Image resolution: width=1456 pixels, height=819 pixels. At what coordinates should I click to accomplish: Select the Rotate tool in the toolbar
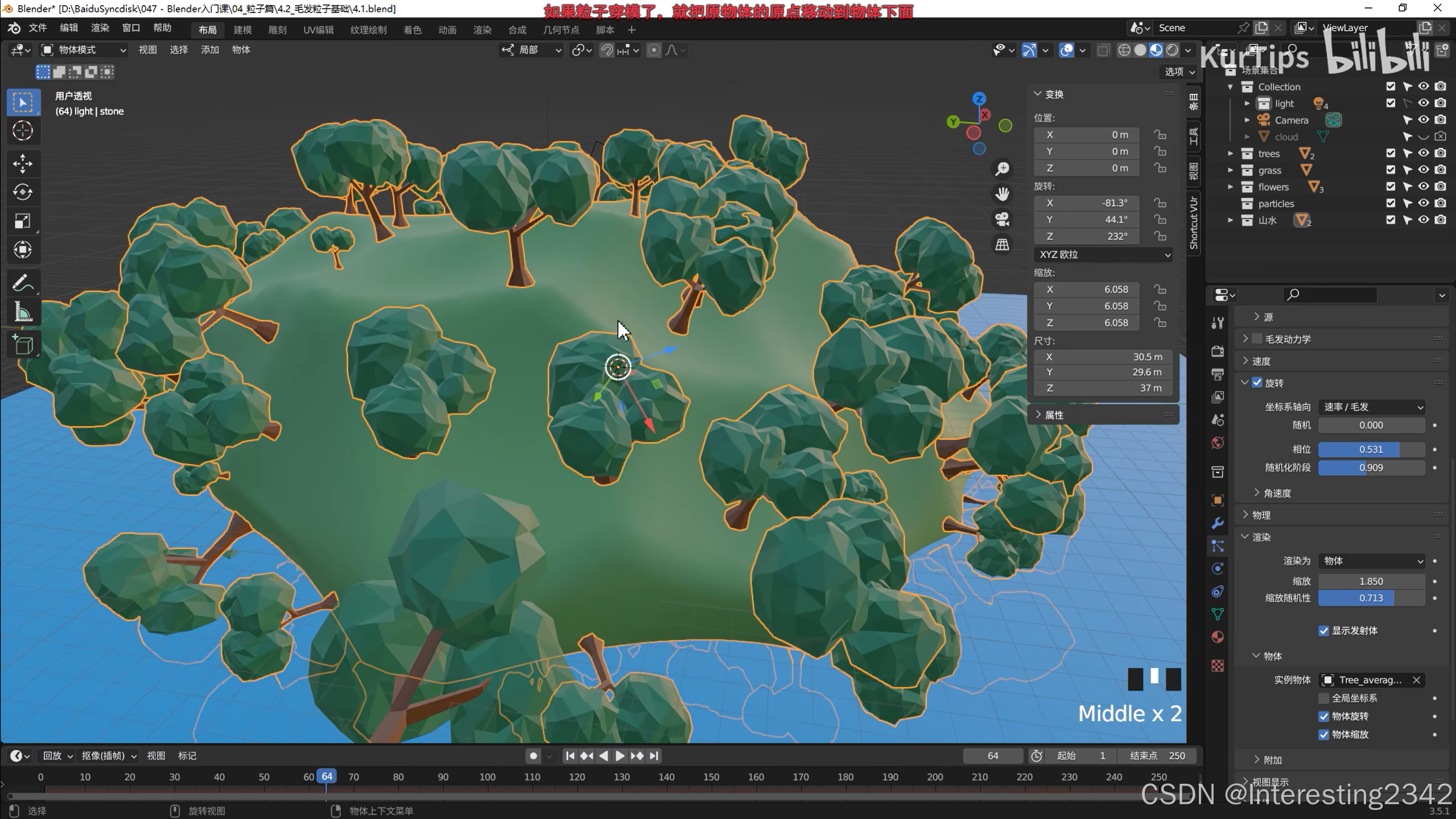tap(23, 192)
